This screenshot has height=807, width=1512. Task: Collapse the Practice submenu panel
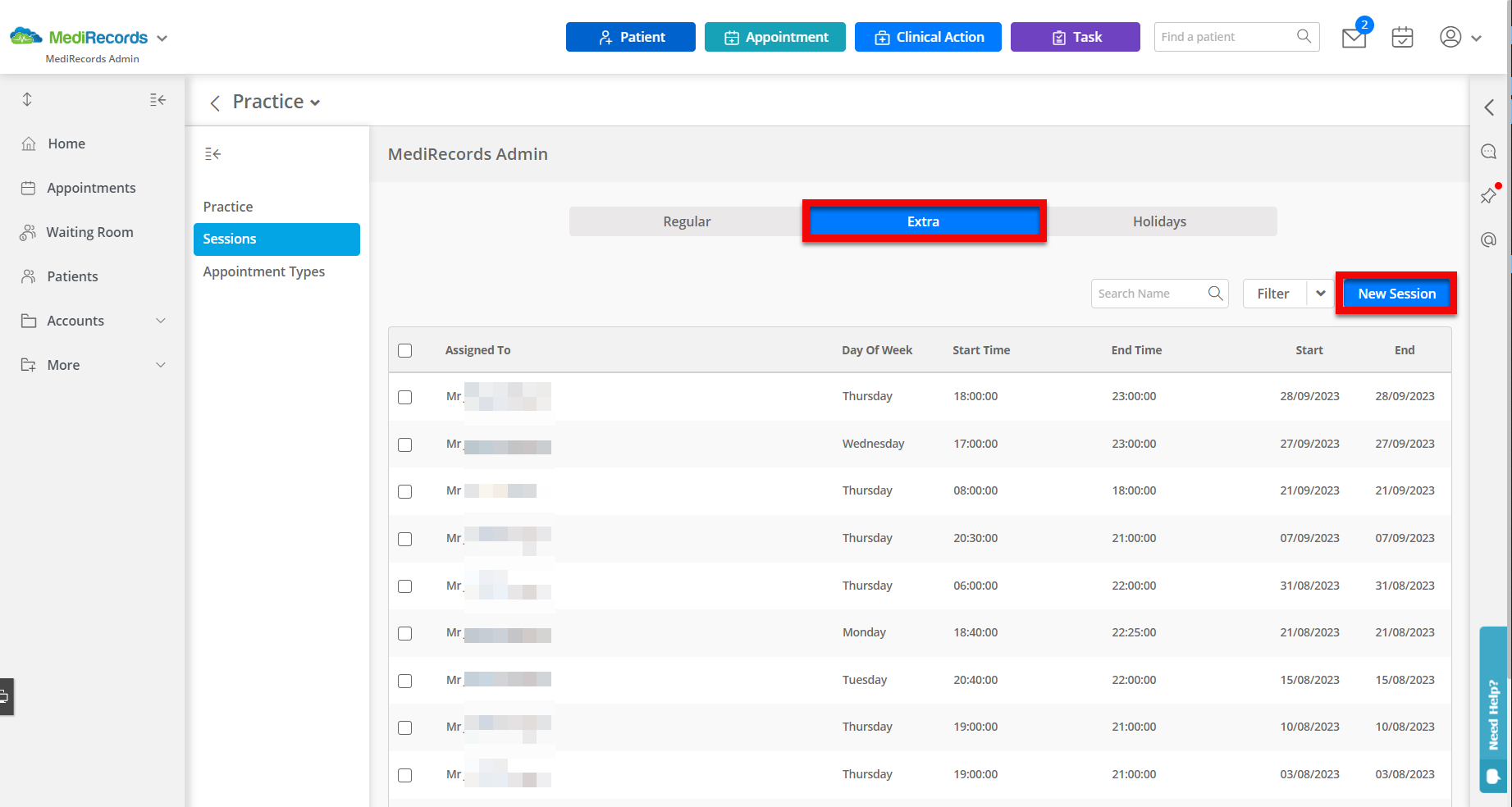click(212, 153)
